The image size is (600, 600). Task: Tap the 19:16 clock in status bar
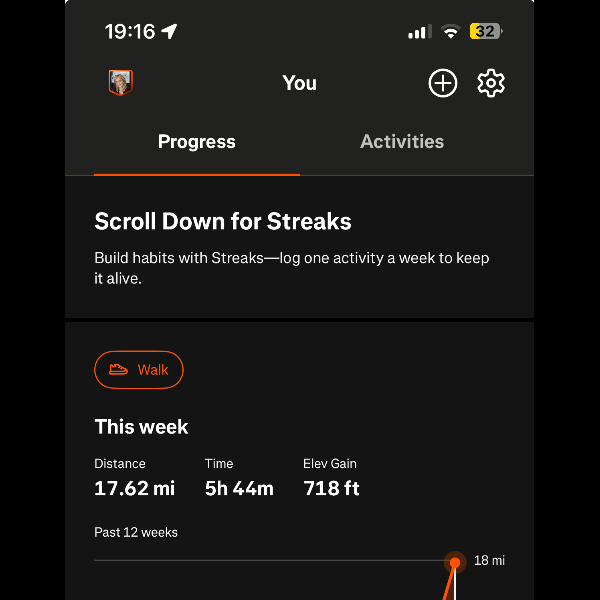pos(130,32)
